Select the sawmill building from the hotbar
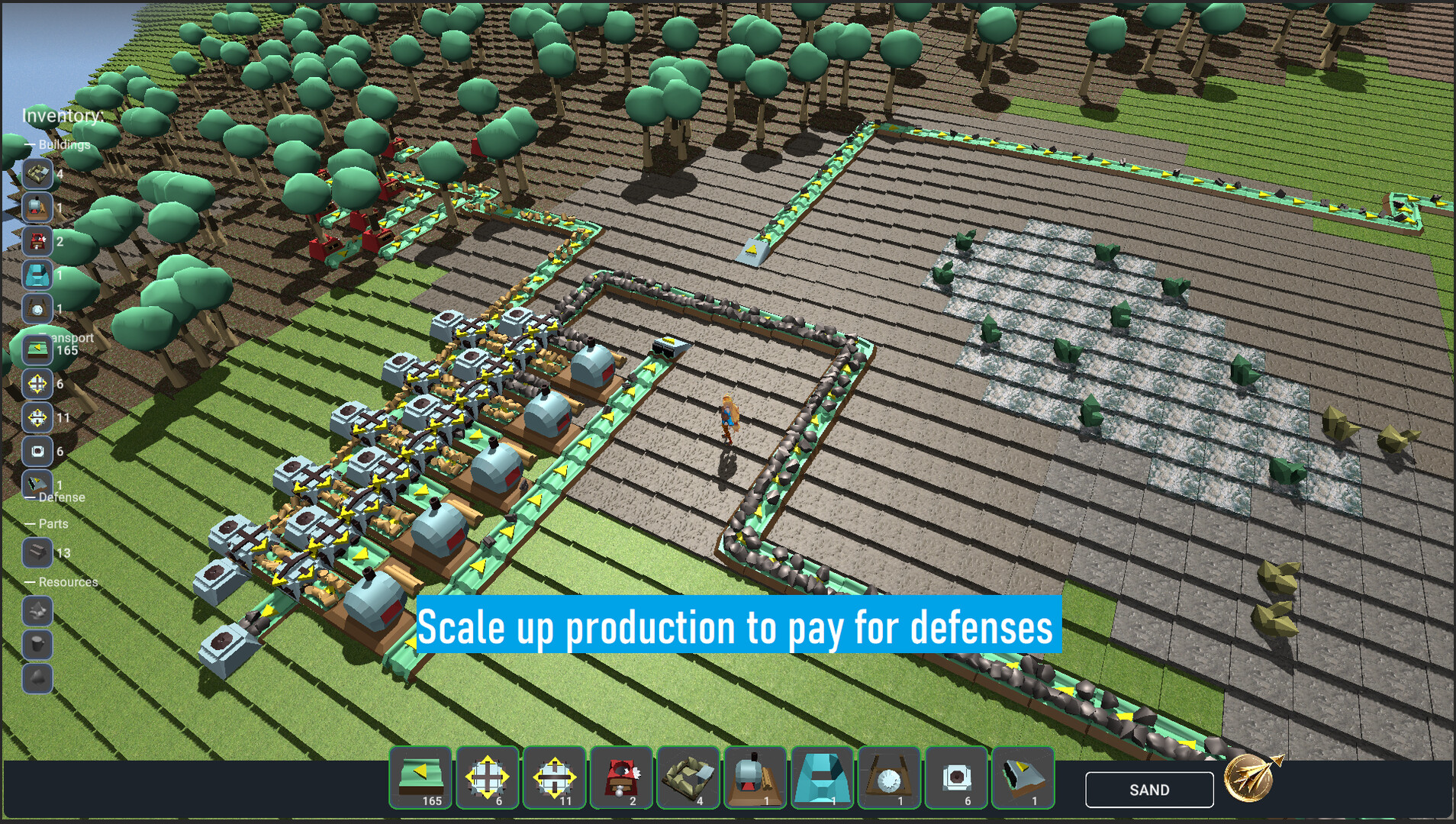Image resolution: width=1456 pixels, height=824 pixels. click(756, 777)
